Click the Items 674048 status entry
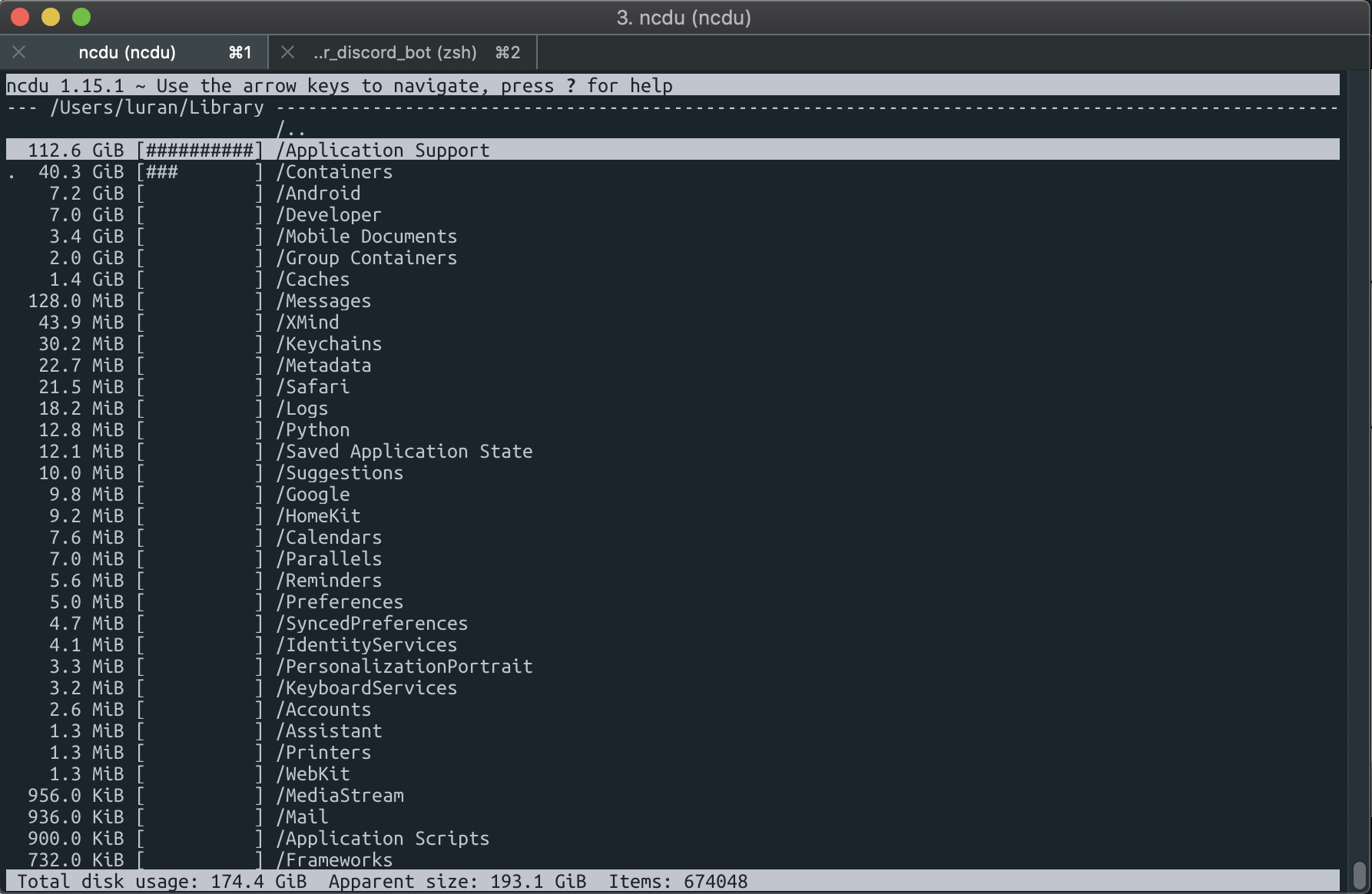This screenshot has width=1372, height=894. tap(678, 882)
